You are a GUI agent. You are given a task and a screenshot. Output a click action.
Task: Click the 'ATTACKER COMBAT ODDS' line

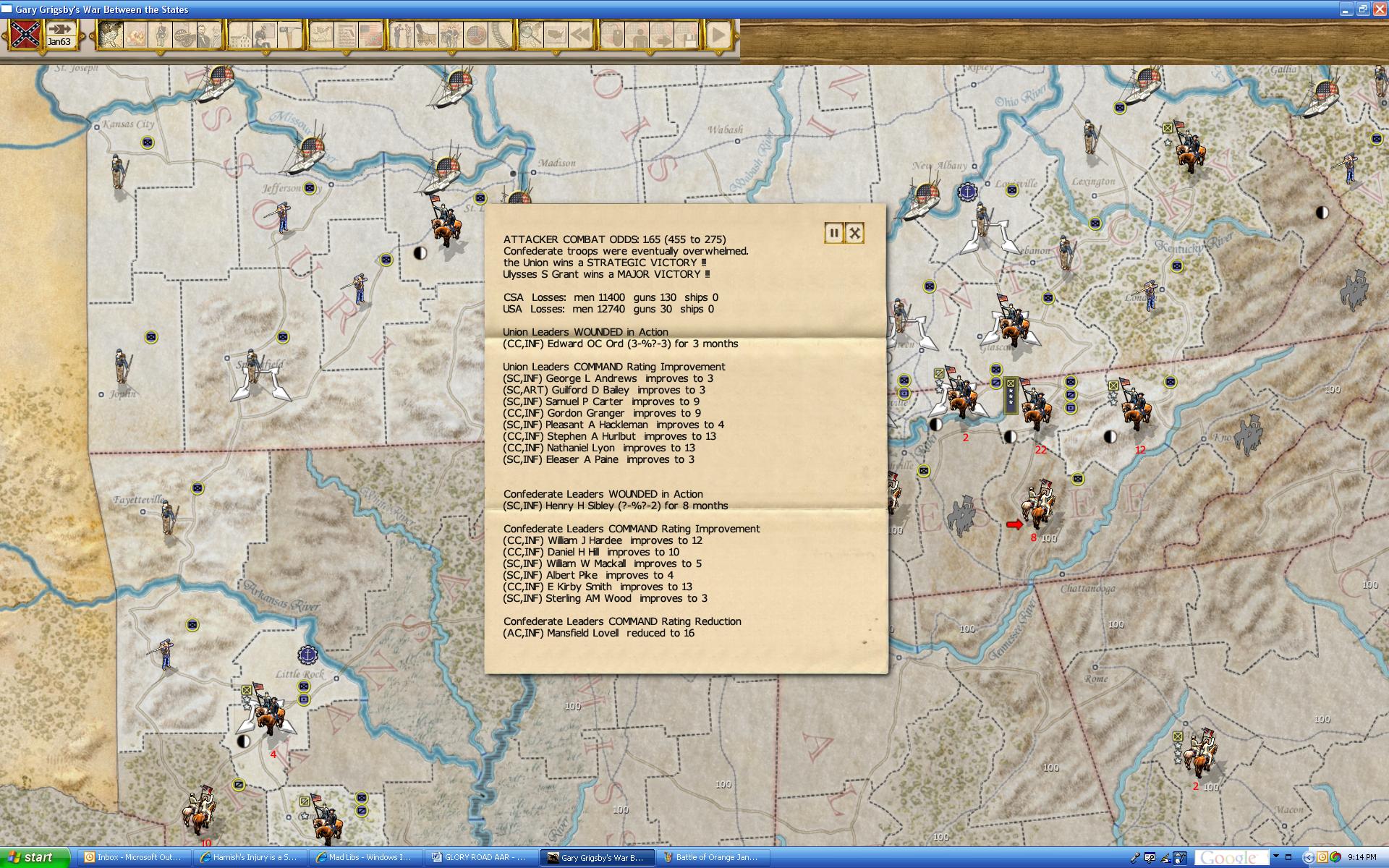pyautogui.click(x=614, y=239)
